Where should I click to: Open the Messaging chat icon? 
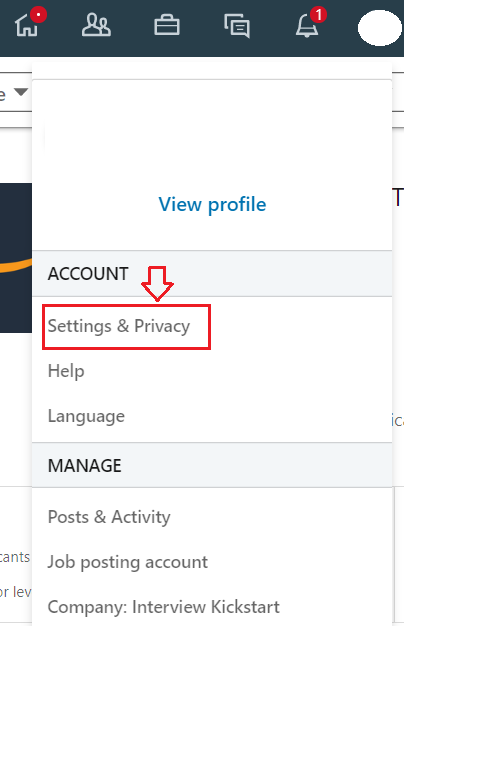click(237, 26)
